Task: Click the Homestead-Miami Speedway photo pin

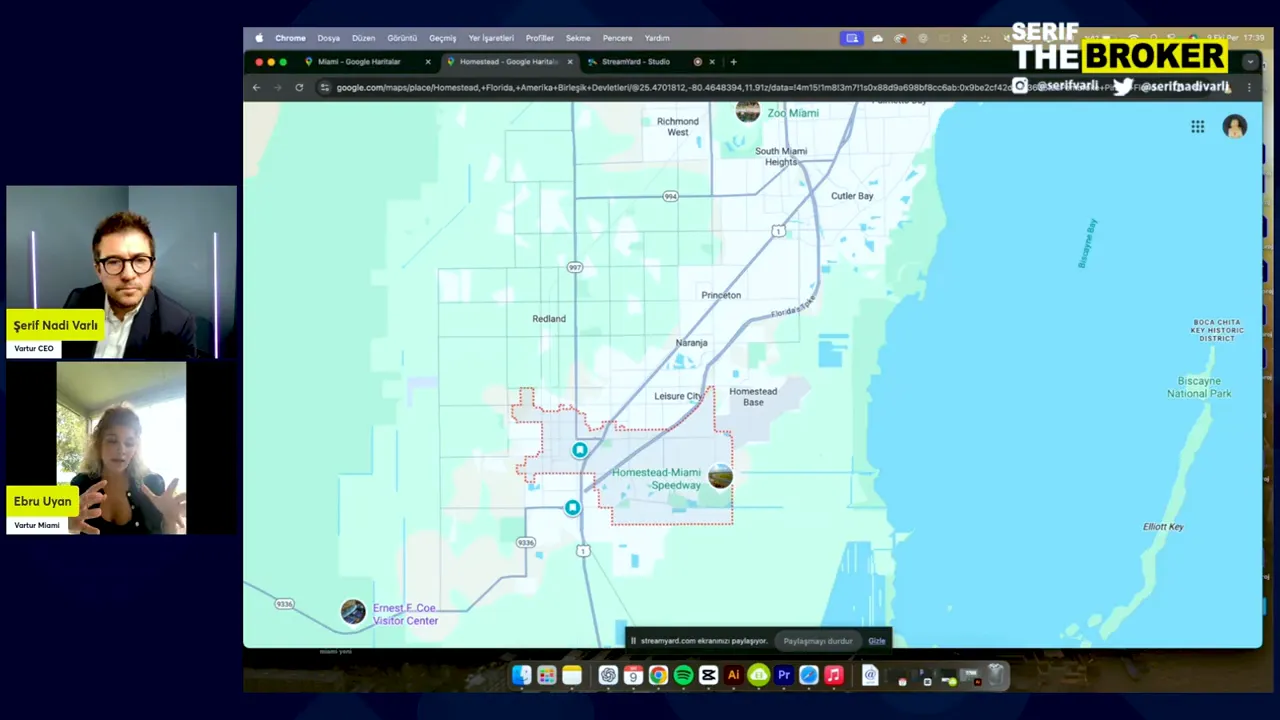Action: [x=720, y=476]
